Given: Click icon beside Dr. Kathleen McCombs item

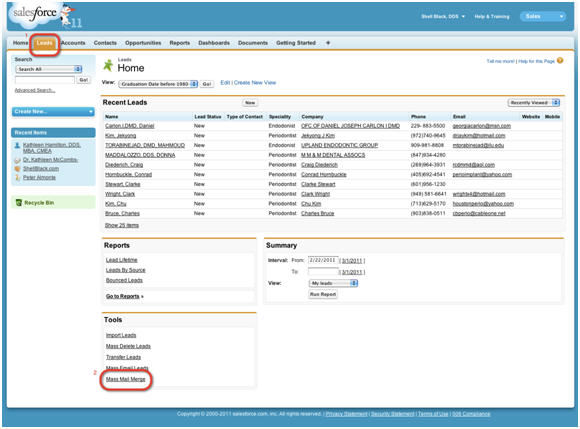Looking at the screenshot, I should pos(17,160).
